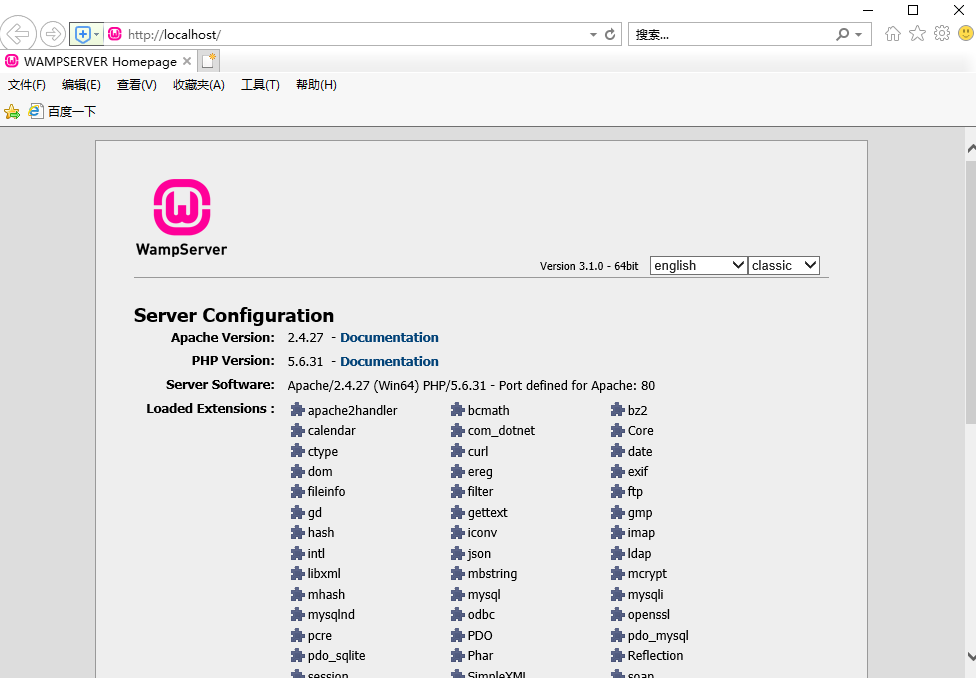Click the ldap extension text
Screen dimensions: 976x679
(639, 553)
